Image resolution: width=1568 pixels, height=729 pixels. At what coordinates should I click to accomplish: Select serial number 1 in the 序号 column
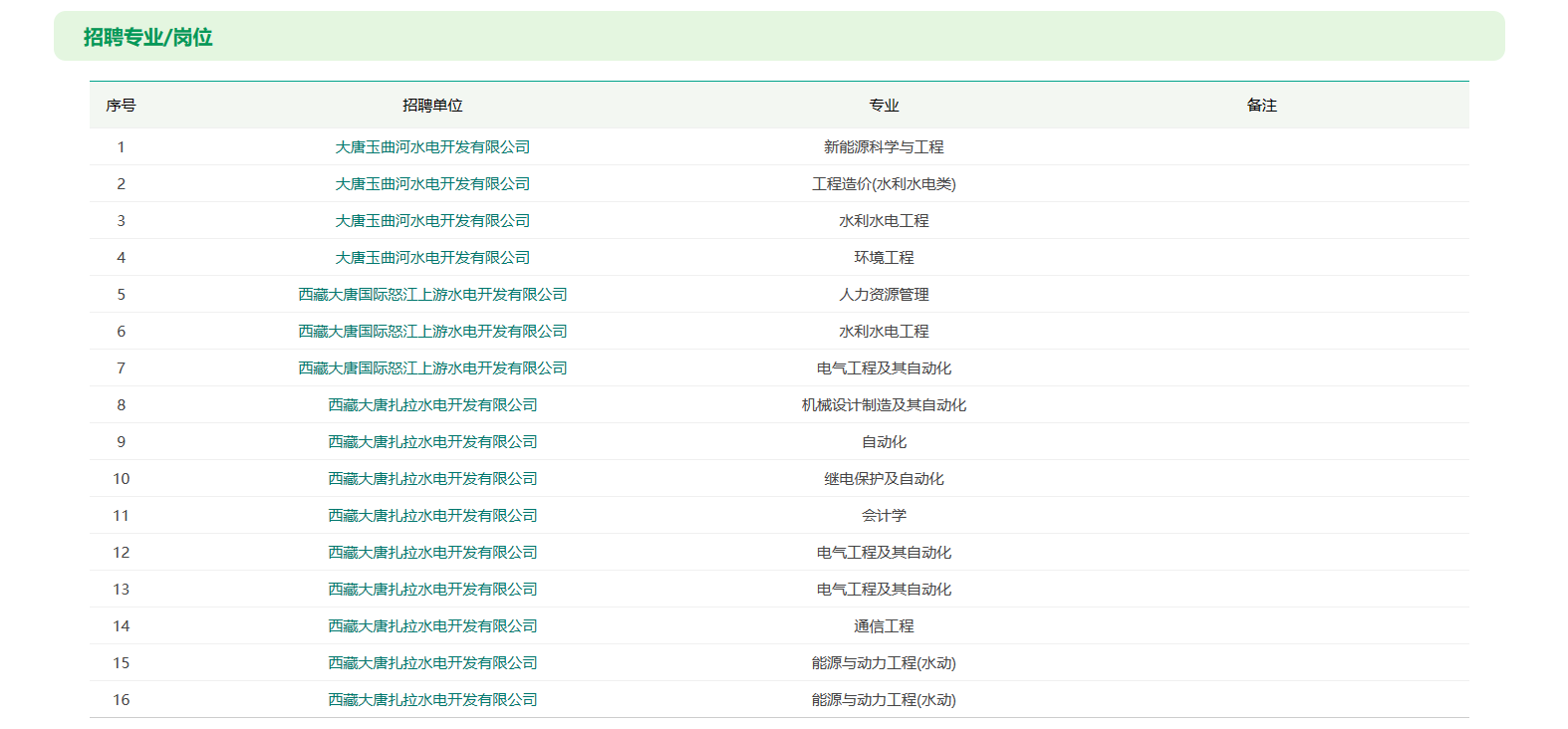(x=121, y=147)
